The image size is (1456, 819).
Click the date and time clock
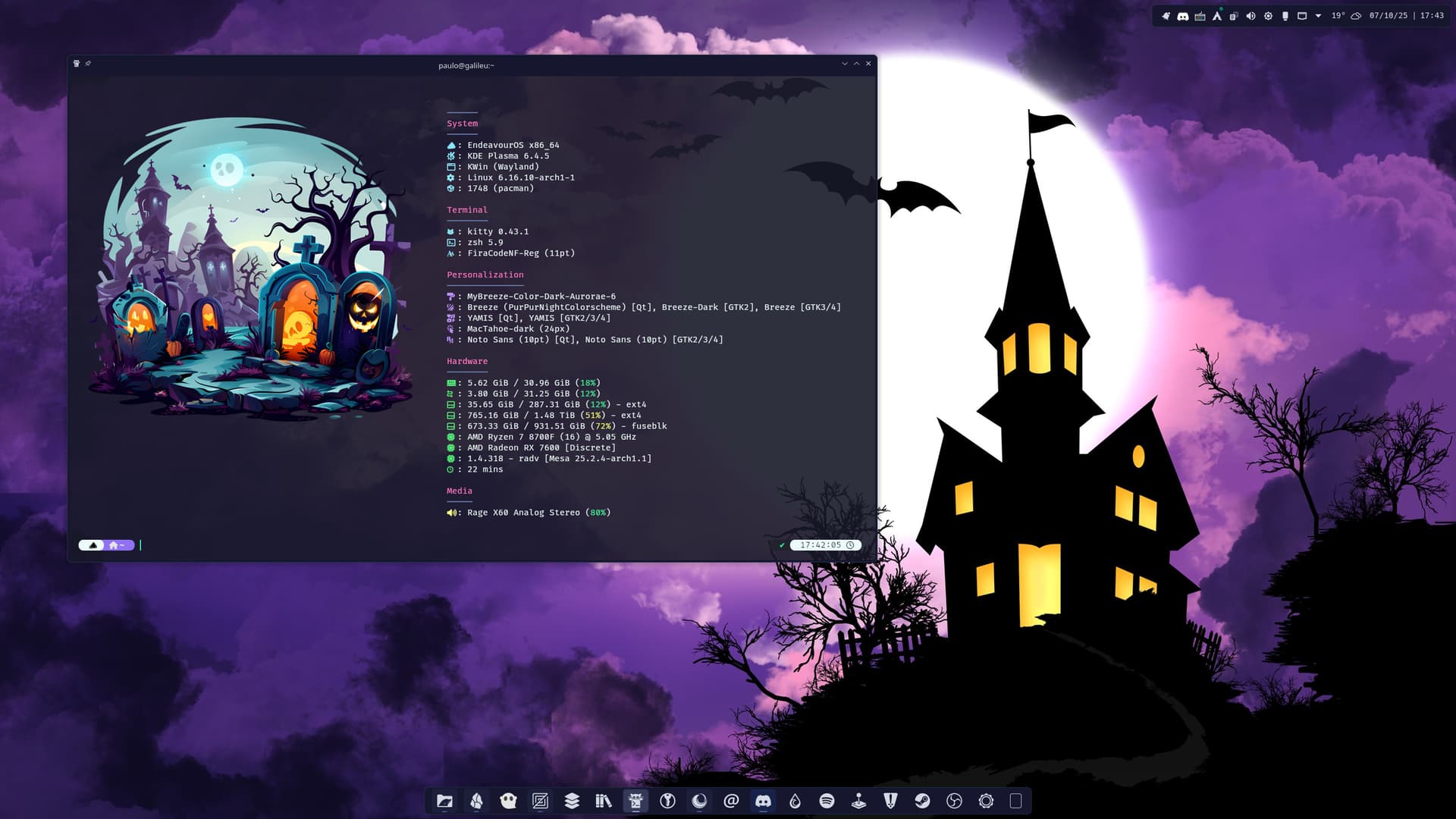point(1406,16)
